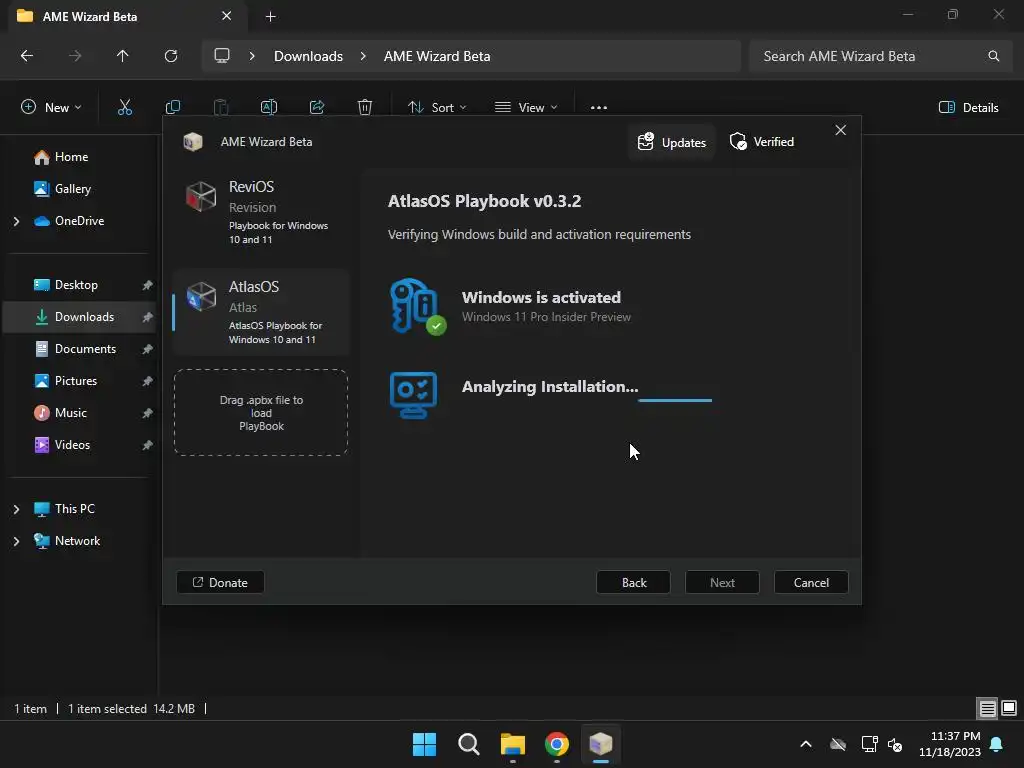Click the Rename icon in Explorer toolbar

tap(269, 107)
